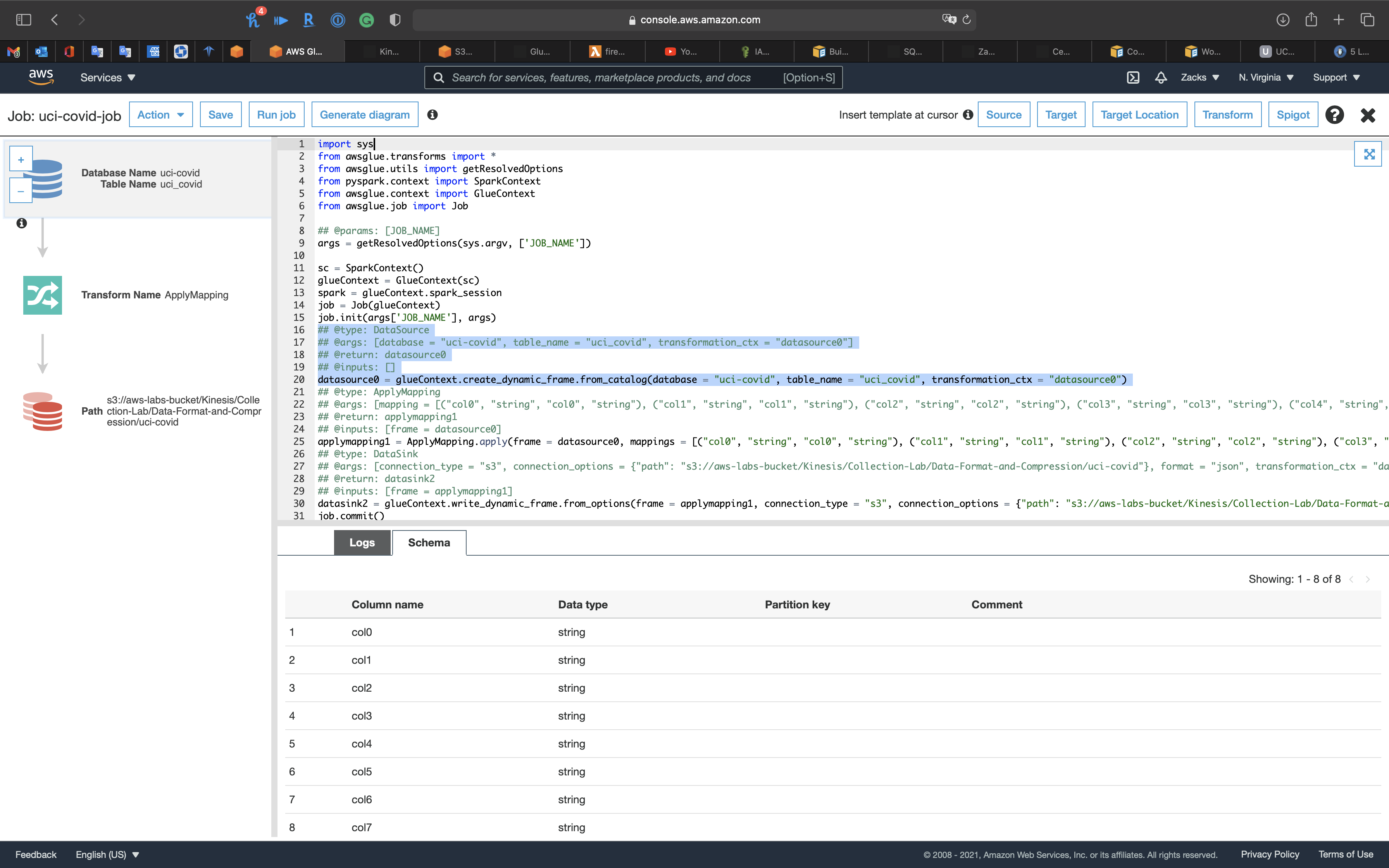Open the N. Virginia region selector
Image resolution: width=1389 pixels, height=868 pixels.
coord(1266,77)
